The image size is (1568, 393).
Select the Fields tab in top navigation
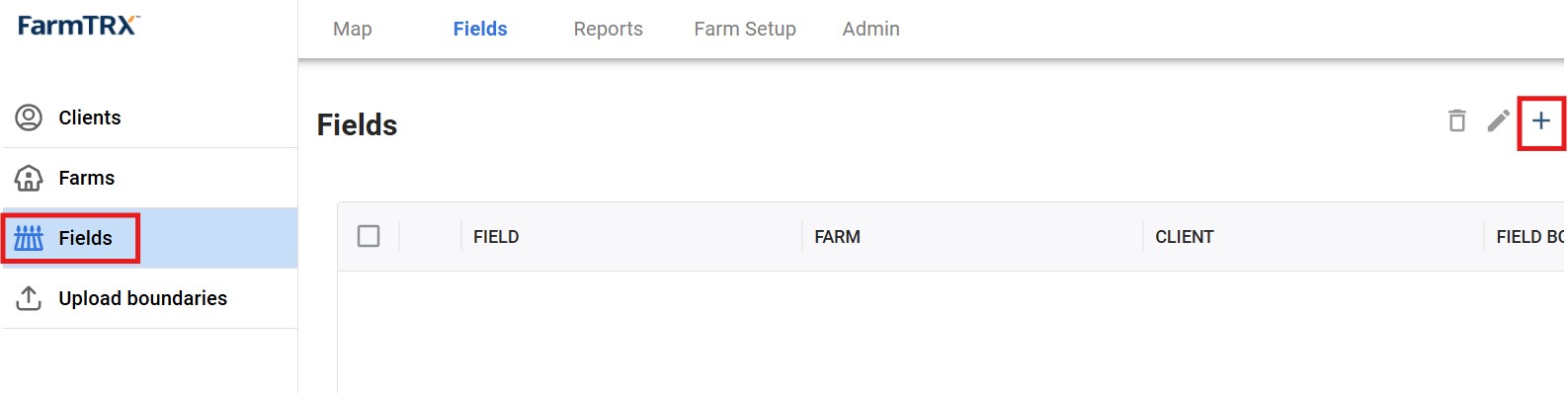pyautogui.click(x=480, y=29)
